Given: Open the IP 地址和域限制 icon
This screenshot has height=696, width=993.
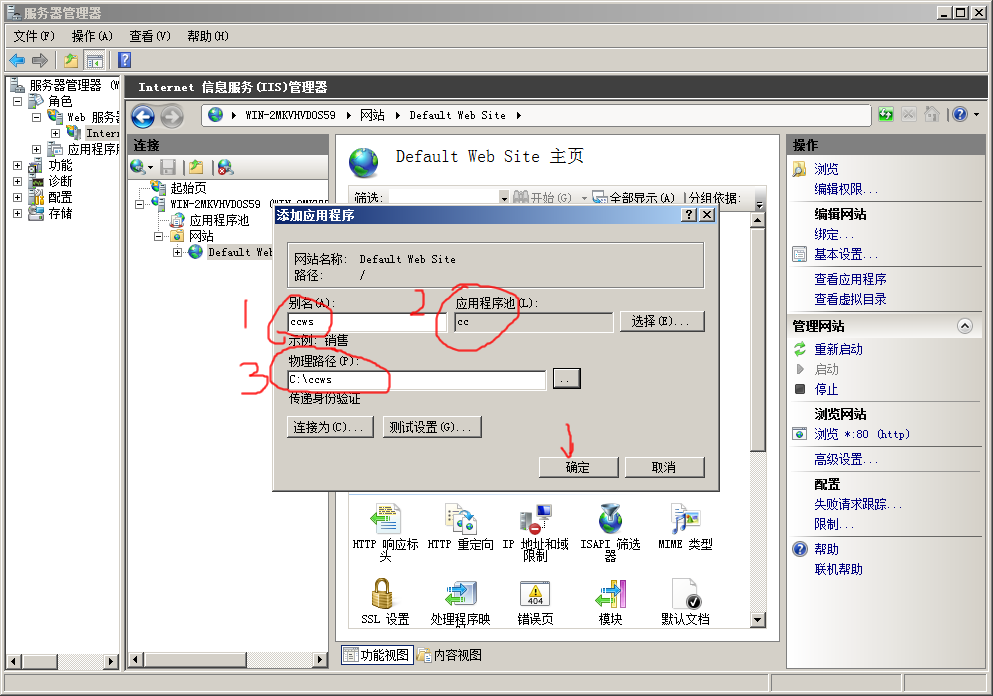Looking at the screenshot, I should 535,521.
